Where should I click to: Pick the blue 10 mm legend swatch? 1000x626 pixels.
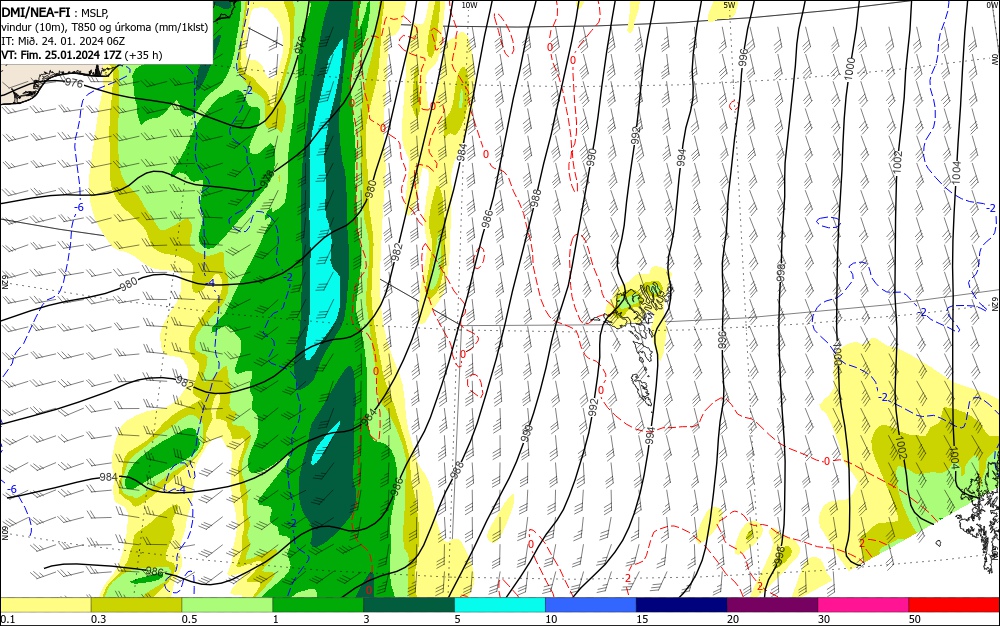coord(591,605)
